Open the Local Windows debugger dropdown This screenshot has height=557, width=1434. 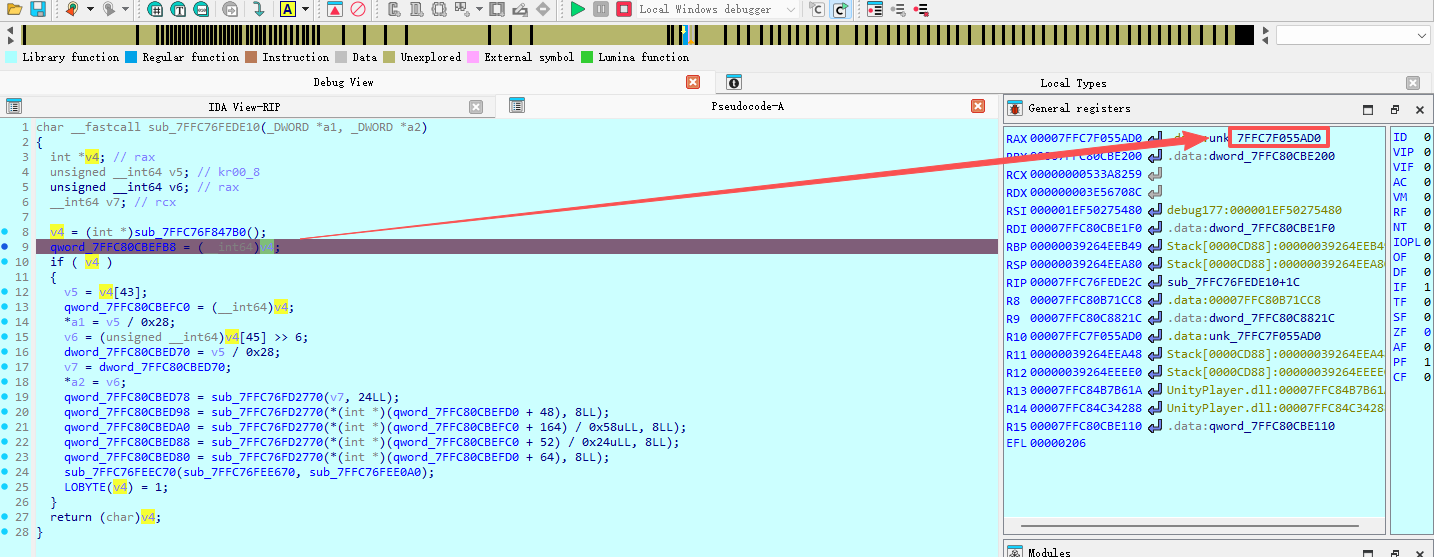click(791, 9)
